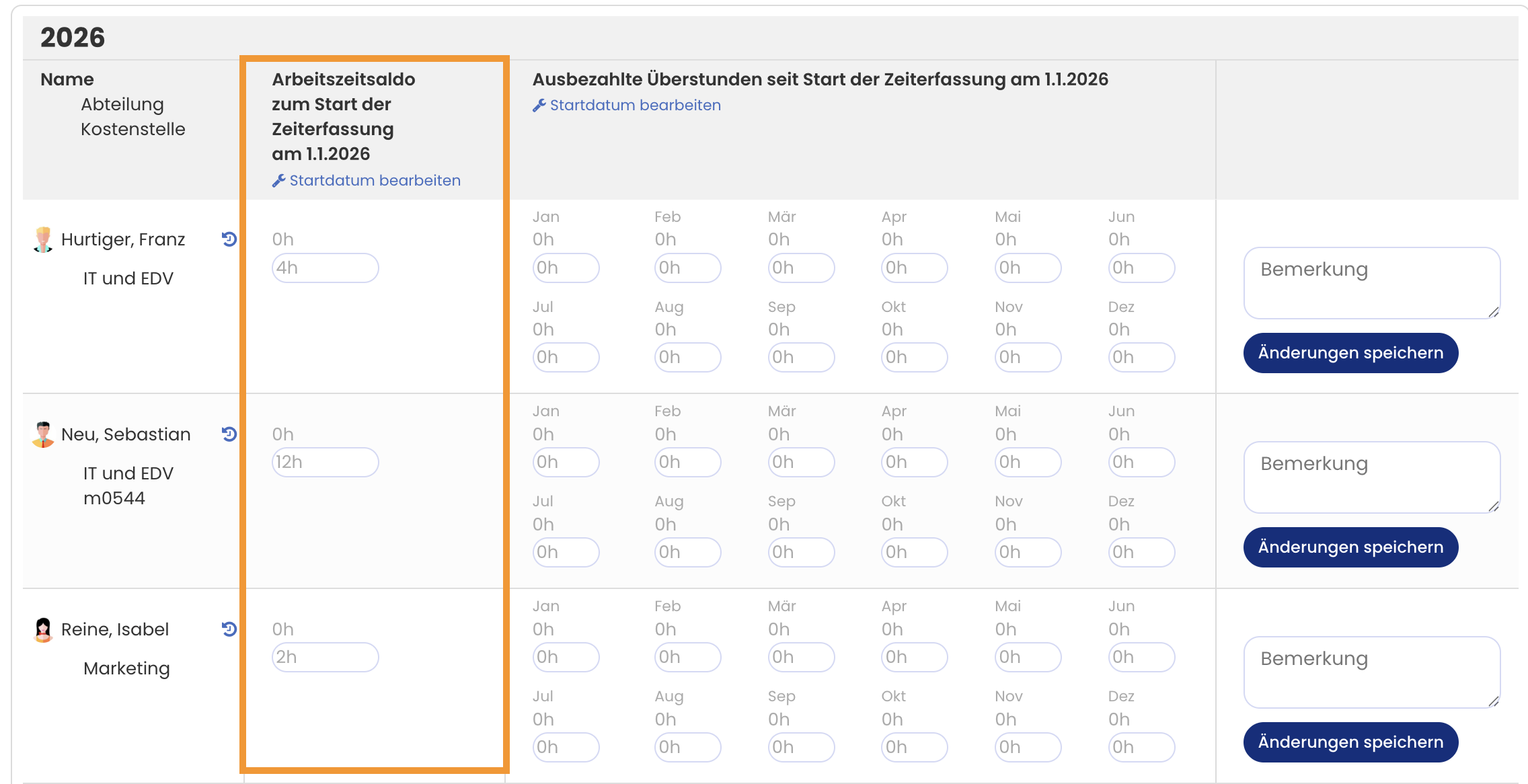Viewport: 1528px width, 784px height.
Task: Click Sebastian Neu's avatar icon
Action: (43, 434)
